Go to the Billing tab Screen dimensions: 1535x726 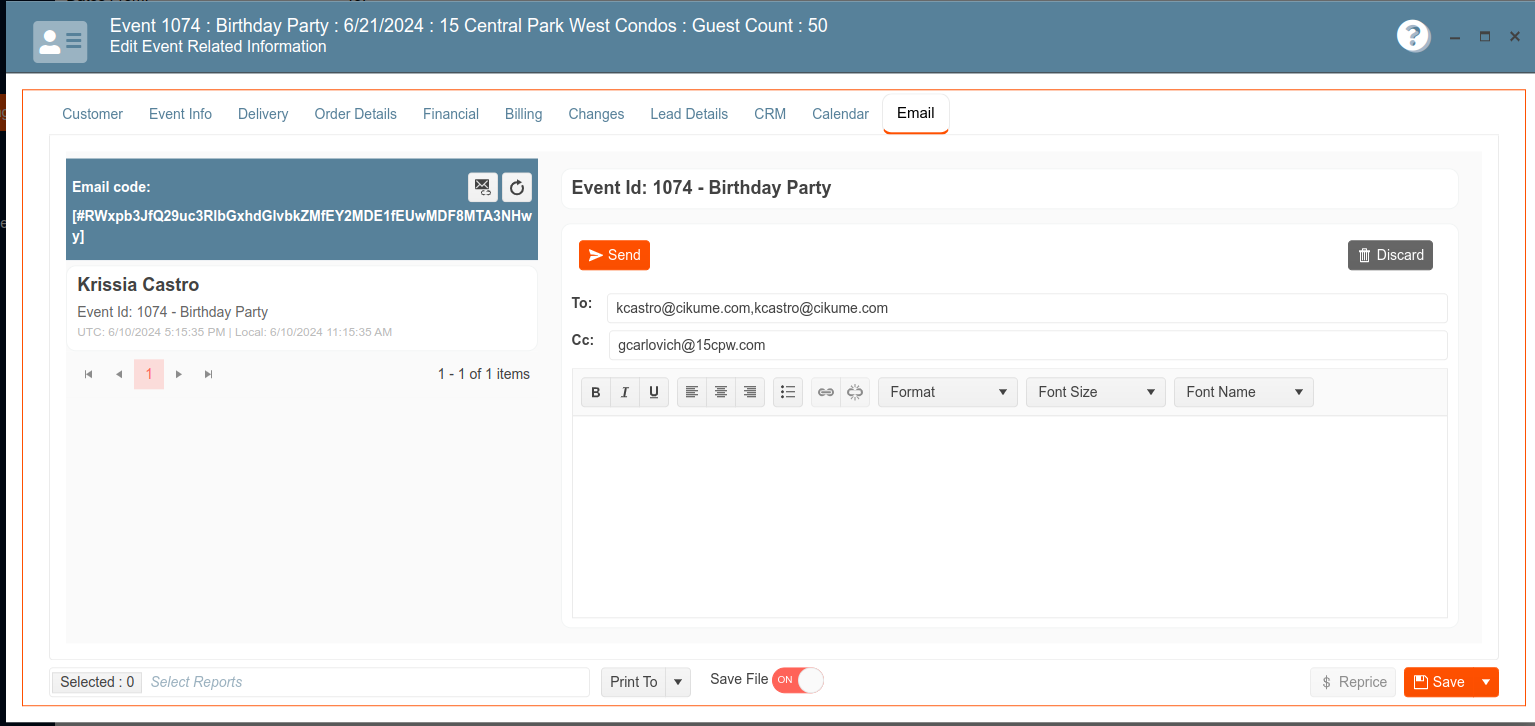(524, 114)
